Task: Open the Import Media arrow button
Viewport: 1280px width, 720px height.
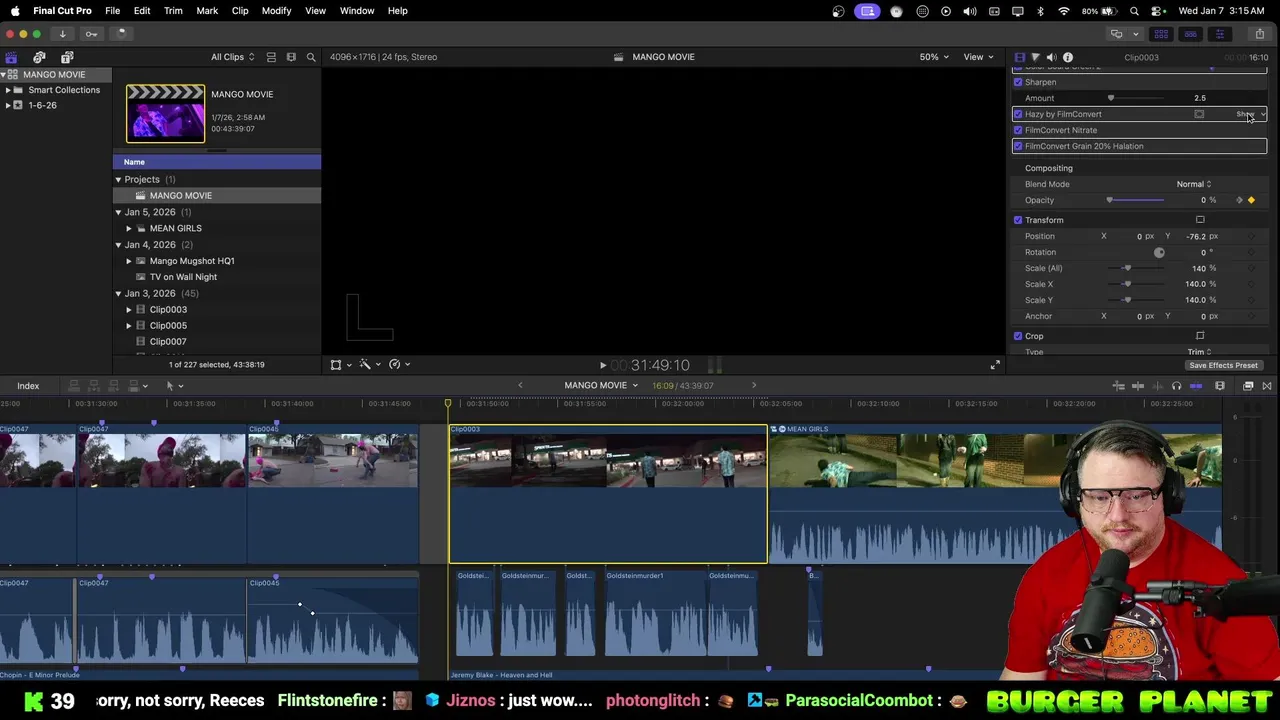Action: (62, 34)
